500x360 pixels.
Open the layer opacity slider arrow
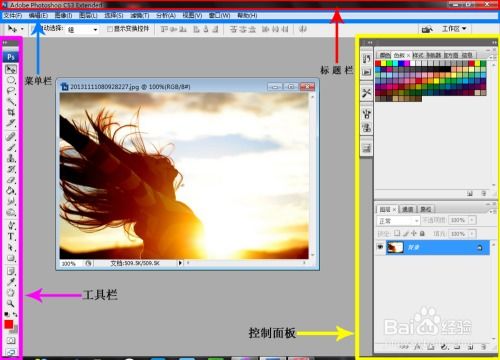tap(472, 220)
